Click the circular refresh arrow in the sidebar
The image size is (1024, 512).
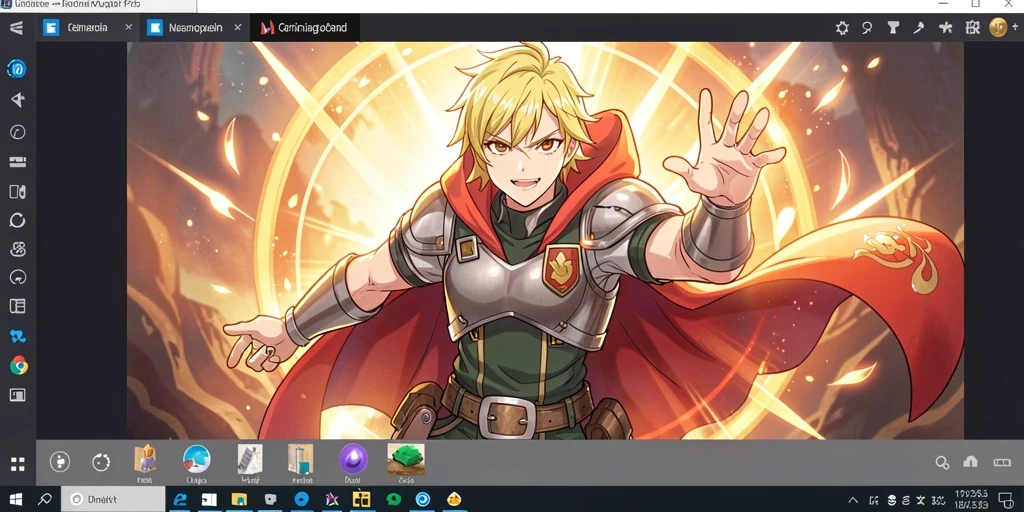point(18,220)
